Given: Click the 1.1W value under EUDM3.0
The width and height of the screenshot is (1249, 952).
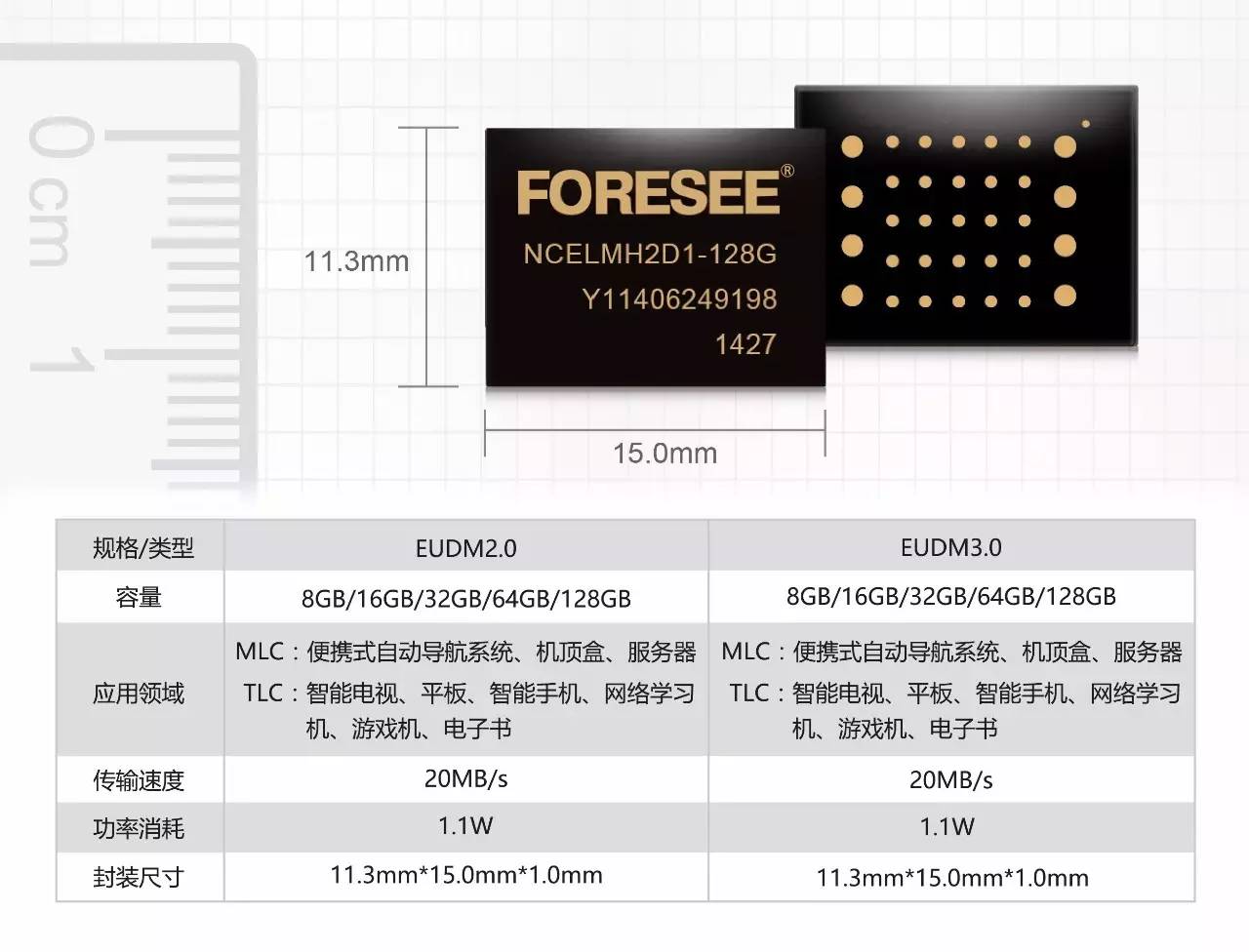Looking at the screenshot, I should point(947,827).
